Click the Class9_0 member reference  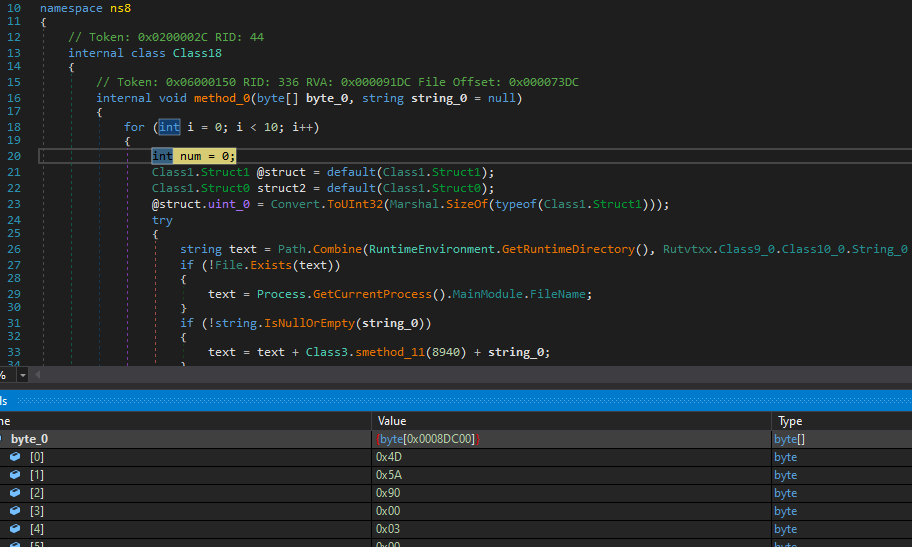tap(747, 249)
